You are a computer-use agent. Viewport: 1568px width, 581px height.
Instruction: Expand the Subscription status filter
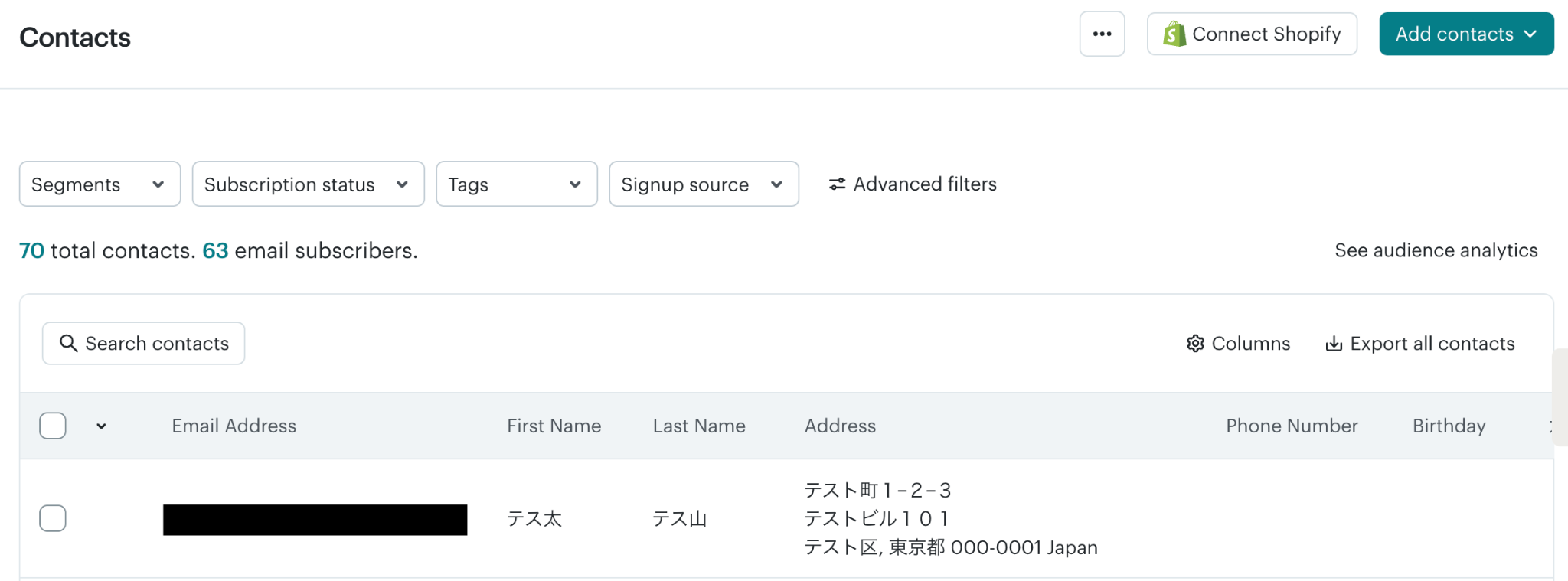[308, 184]
